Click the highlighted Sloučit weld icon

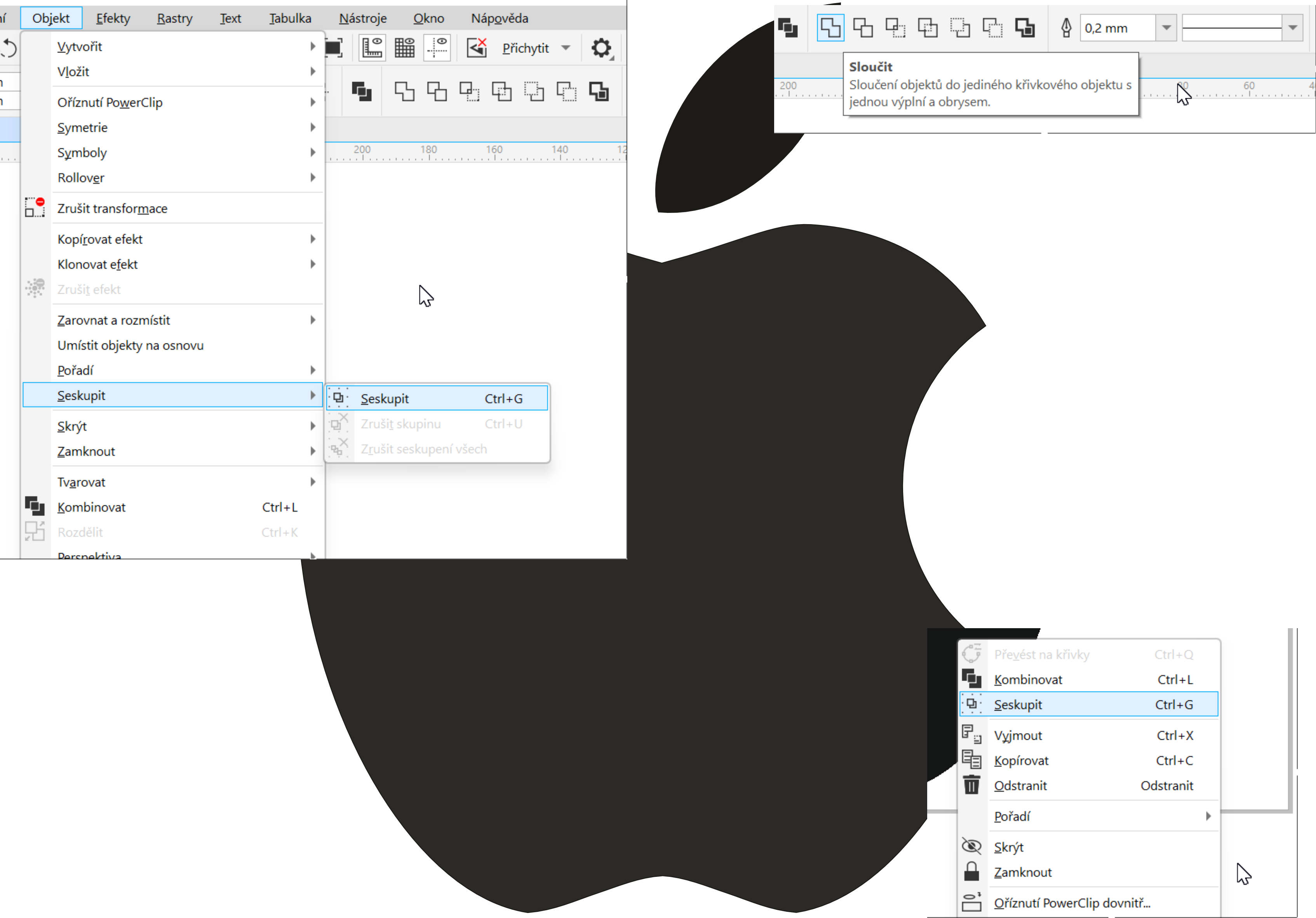click(830, 28)
